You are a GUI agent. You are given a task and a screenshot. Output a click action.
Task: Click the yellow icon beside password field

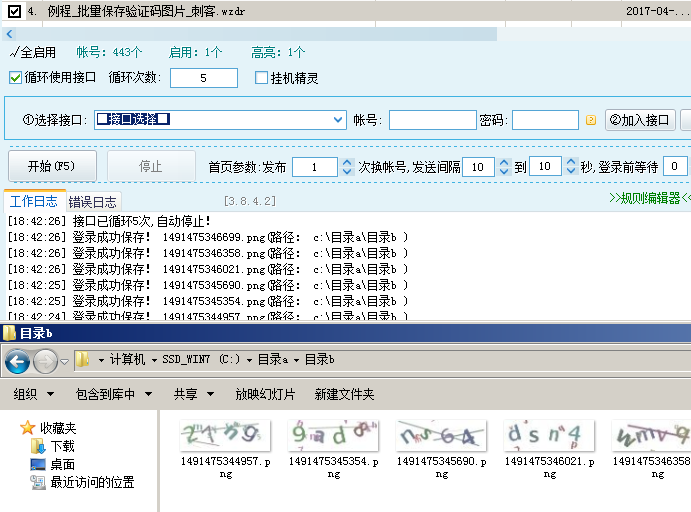coord(591,121)
